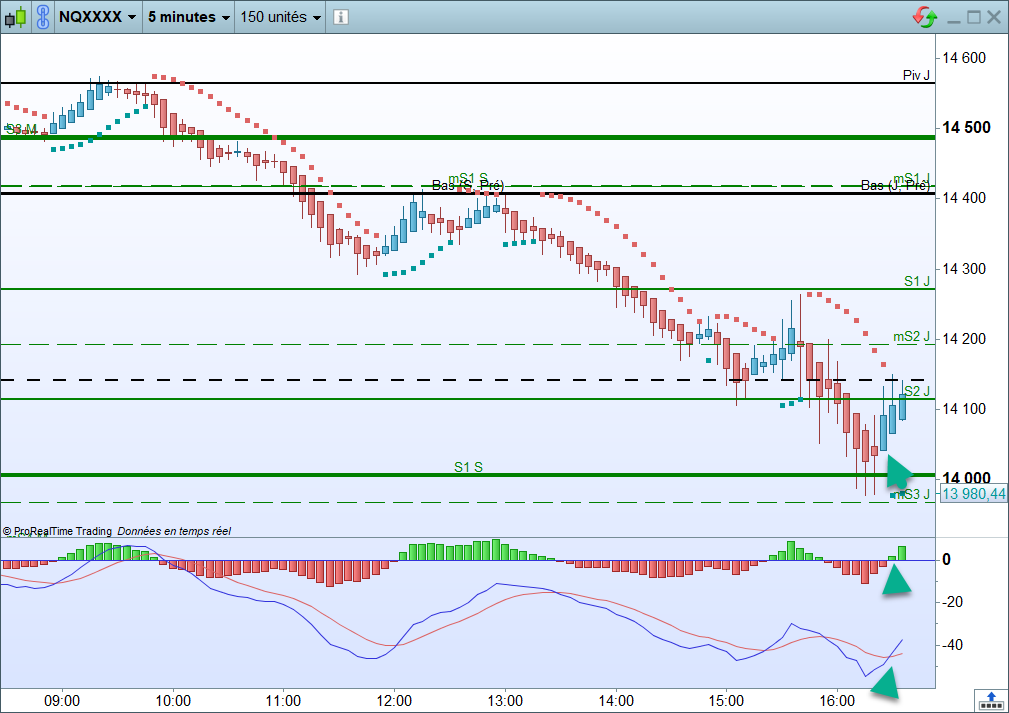
Task: Click the 14 000 price axis value
Action: point(966,478)
